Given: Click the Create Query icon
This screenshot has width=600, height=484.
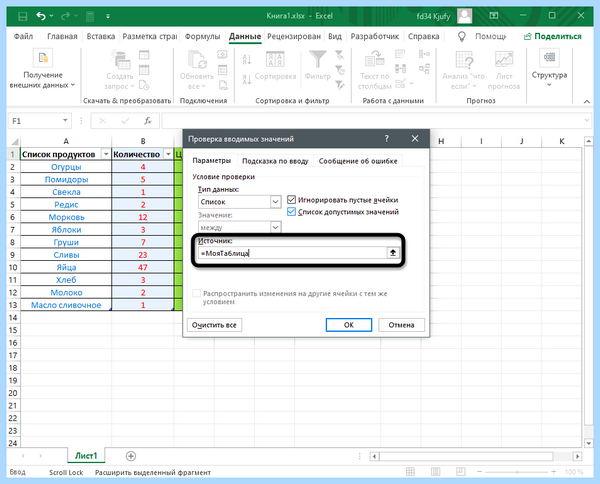Looking at the screenshot, I should [x=121, y=60].
